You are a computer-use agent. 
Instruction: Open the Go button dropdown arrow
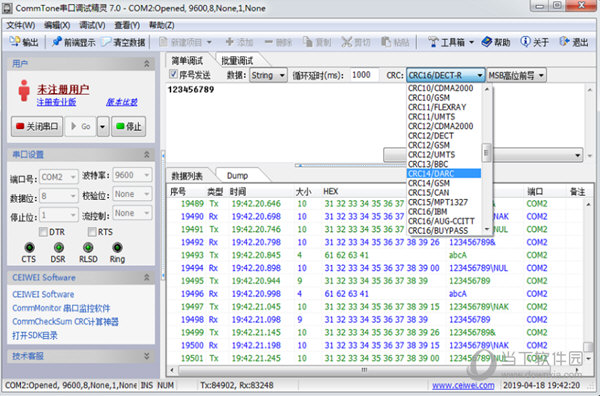pos(103,126)
